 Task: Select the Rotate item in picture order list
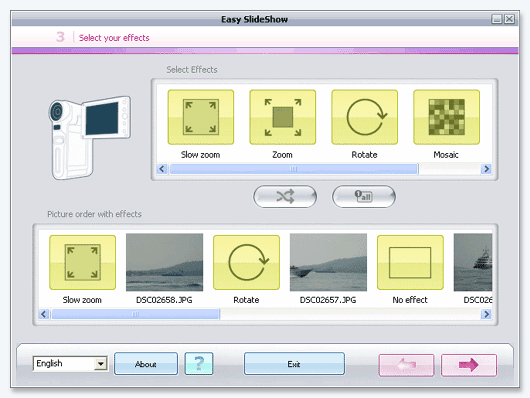[x=246, y=262]
